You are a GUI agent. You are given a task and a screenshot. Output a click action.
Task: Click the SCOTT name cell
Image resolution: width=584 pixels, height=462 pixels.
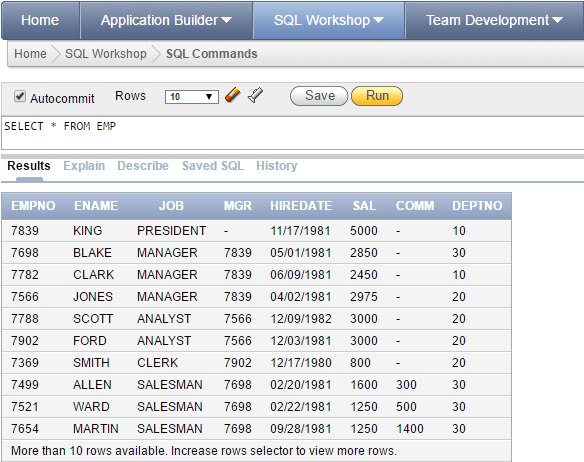tap(93, 319)
